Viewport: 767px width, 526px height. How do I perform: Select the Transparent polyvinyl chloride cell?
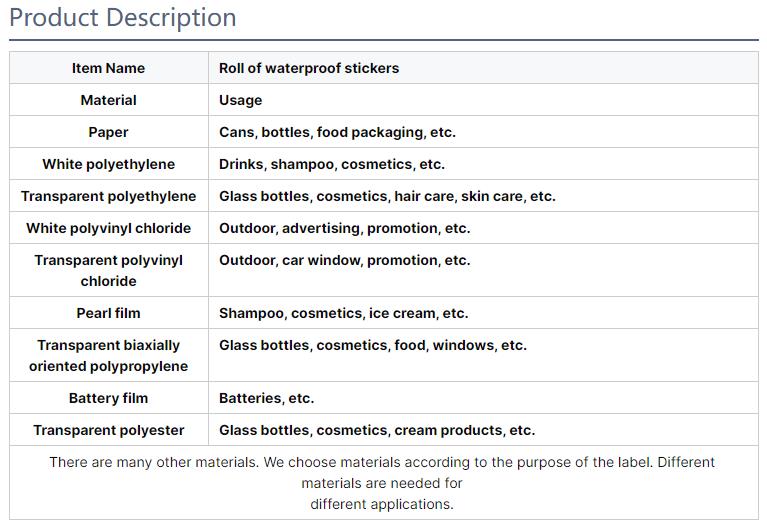coord(108,270)
